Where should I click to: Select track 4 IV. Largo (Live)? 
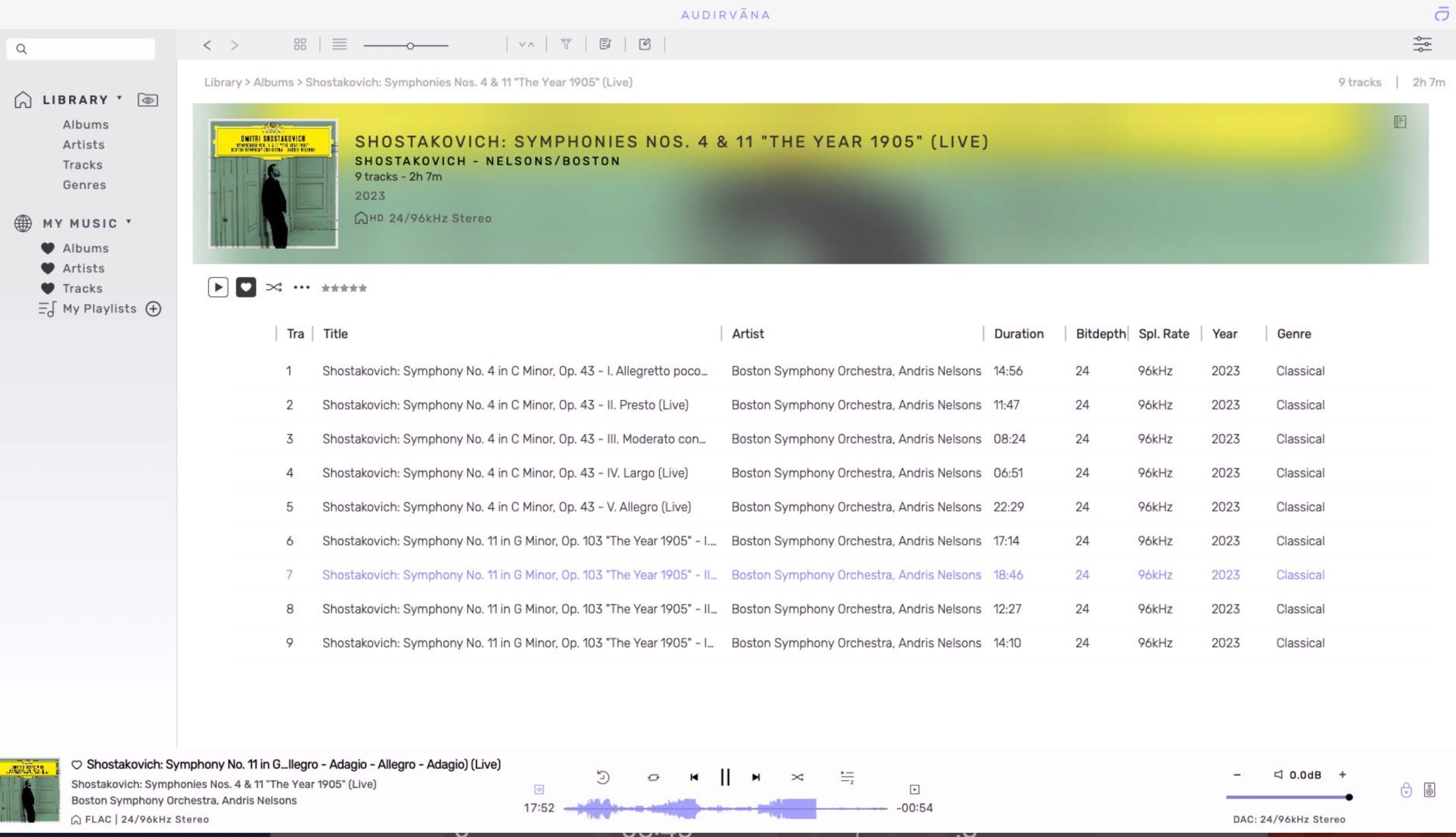pos(831,473)
